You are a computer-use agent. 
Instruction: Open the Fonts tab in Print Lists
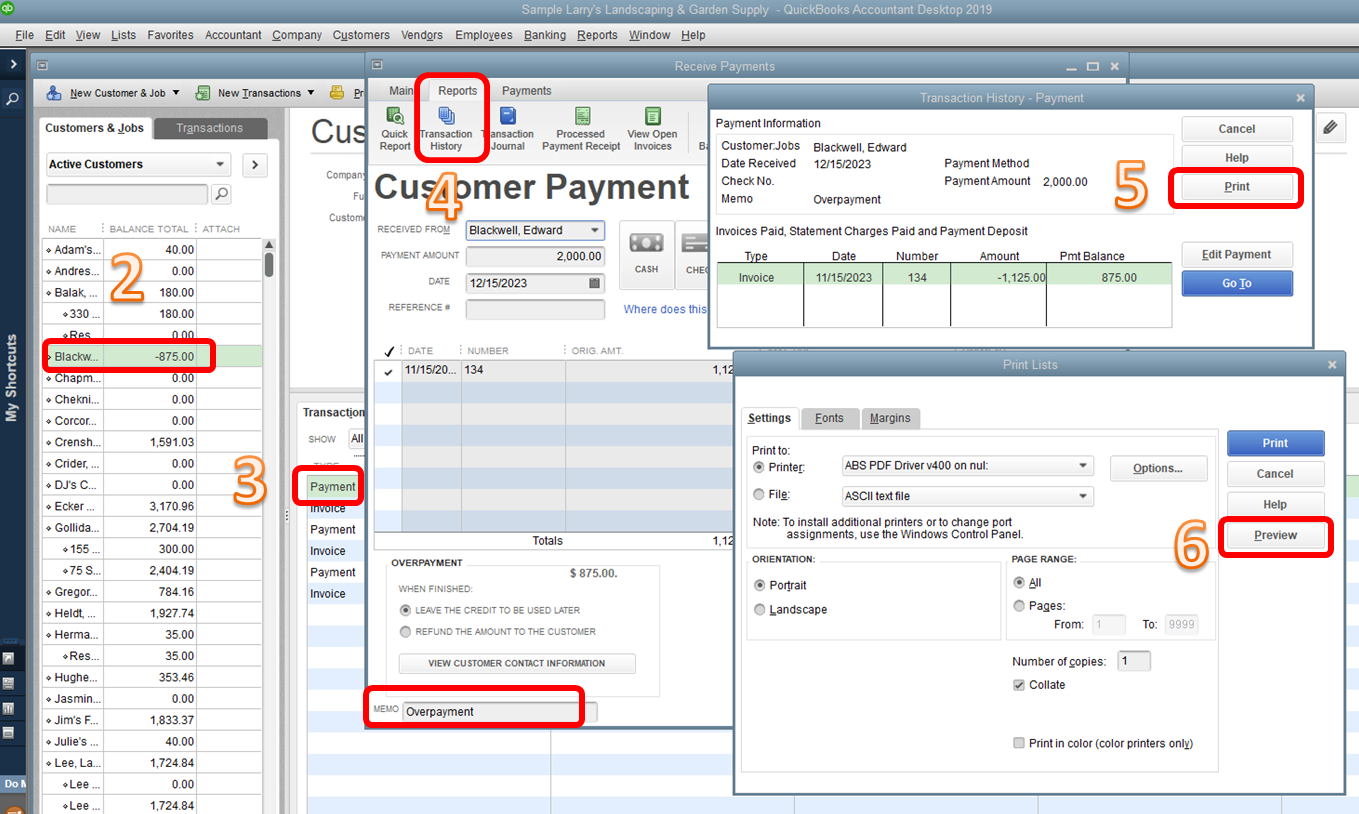tap(829, 418)
